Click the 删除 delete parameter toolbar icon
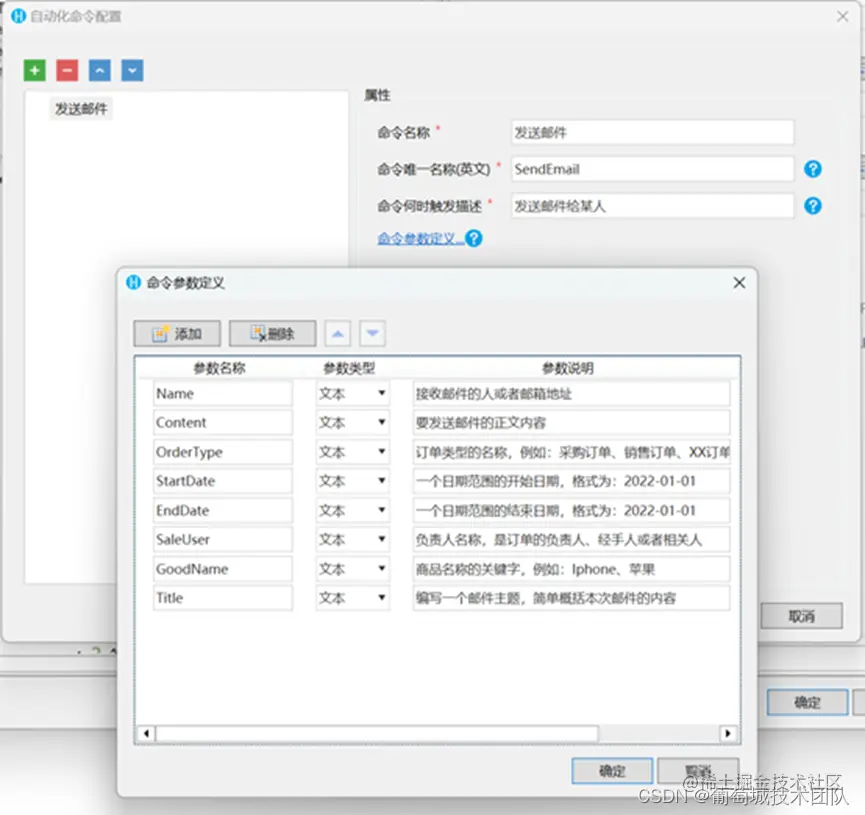Image resolution: width=865 pixels, height=815 pixels. point(271,334)
